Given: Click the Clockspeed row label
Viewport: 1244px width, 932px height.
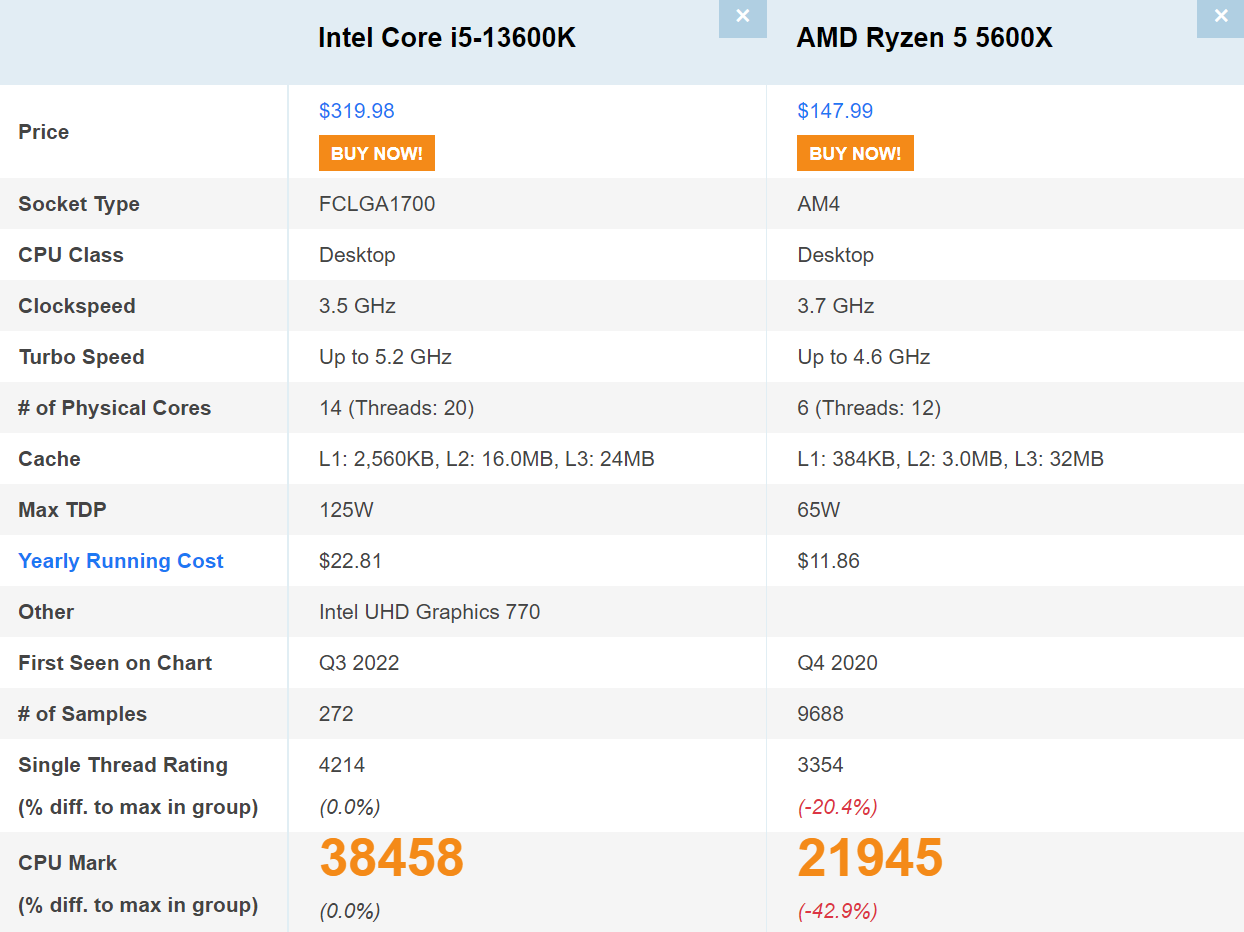Looking at the screenshot, I should click(x=77, y=306).
